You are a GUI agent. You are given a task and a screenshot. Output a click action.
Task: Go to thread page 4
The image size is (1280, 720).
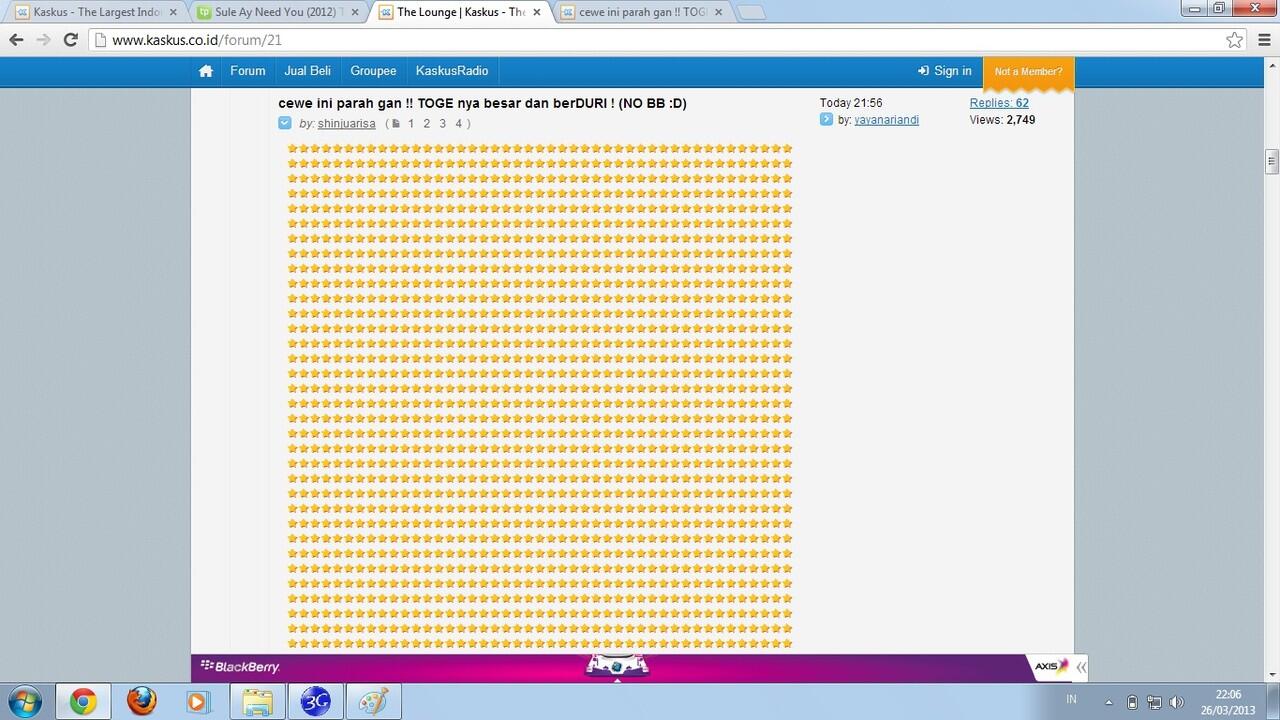(459, 124)
